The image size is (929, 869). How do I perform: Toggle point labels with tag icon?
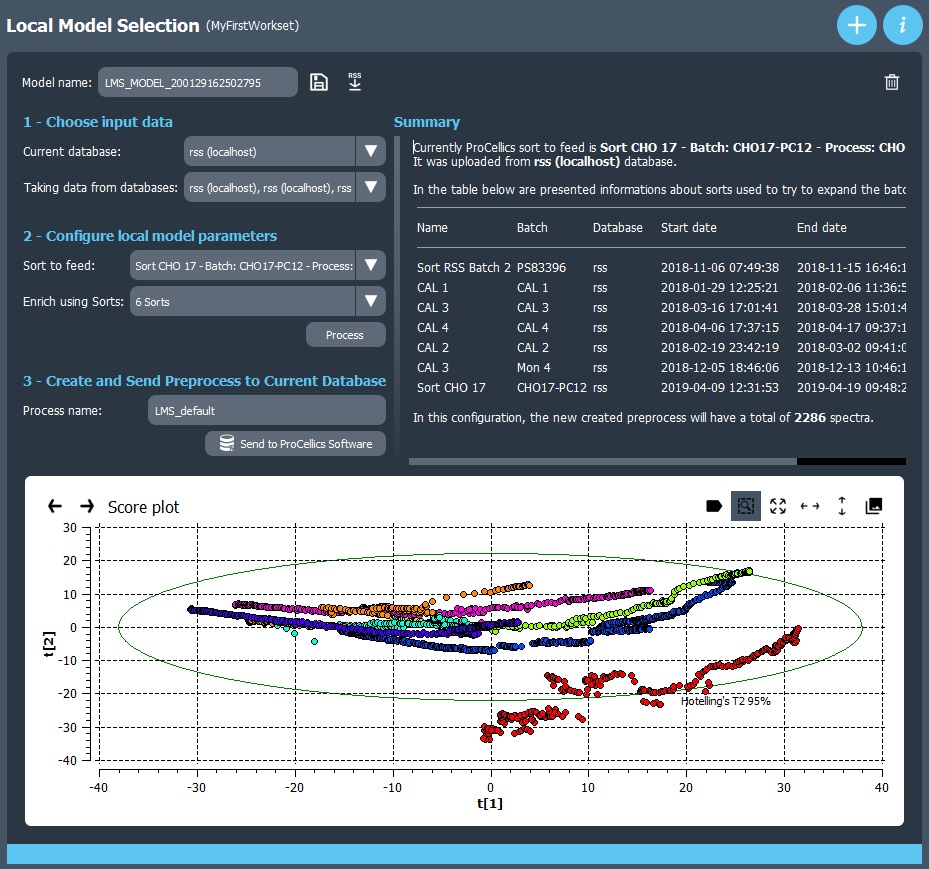point(714,506)
